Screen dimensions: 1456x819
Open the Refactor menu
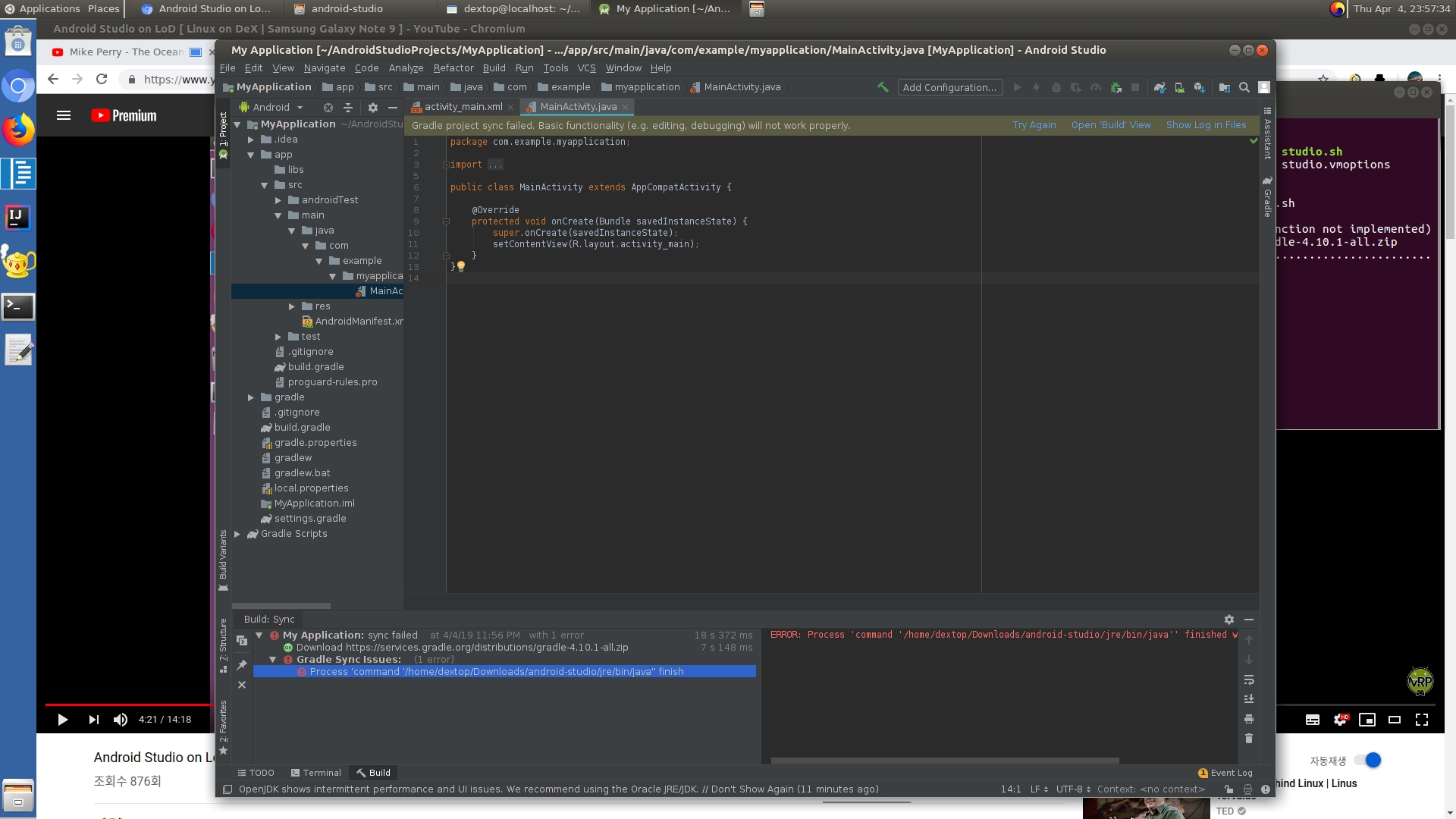pos(453,68)
